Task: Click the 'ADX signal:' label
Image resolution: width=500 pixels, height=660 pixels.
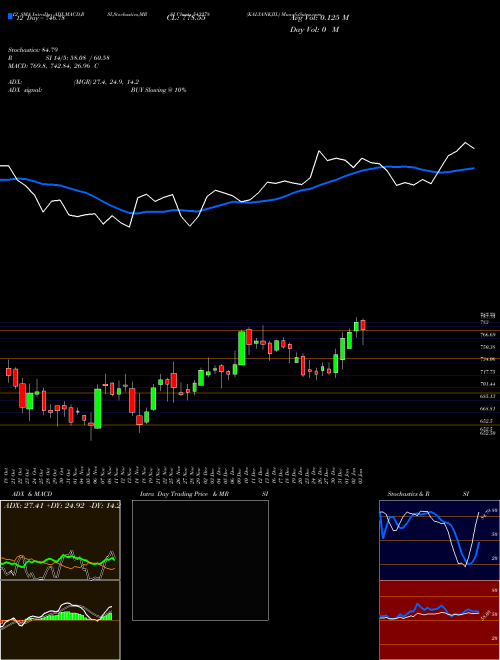Action: pos(25,90)
